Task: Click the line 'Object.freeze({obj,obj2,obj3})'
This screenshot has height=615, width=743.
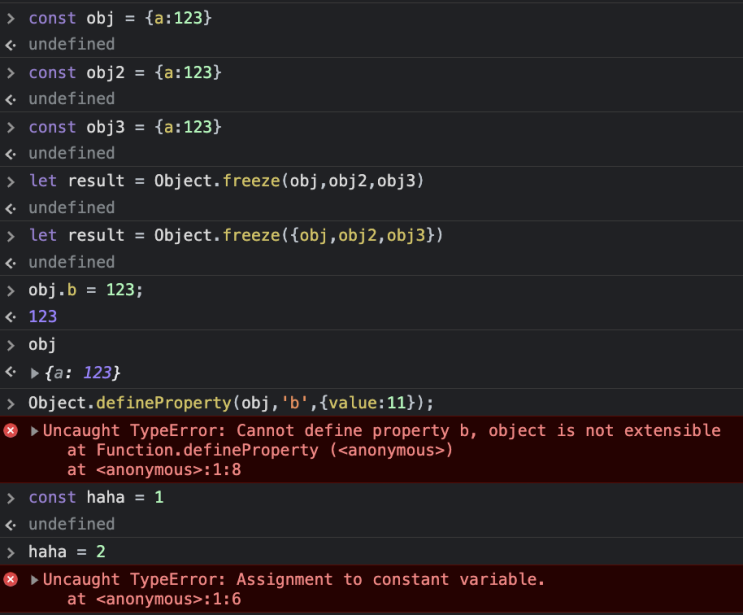Action: click(236, 235)
